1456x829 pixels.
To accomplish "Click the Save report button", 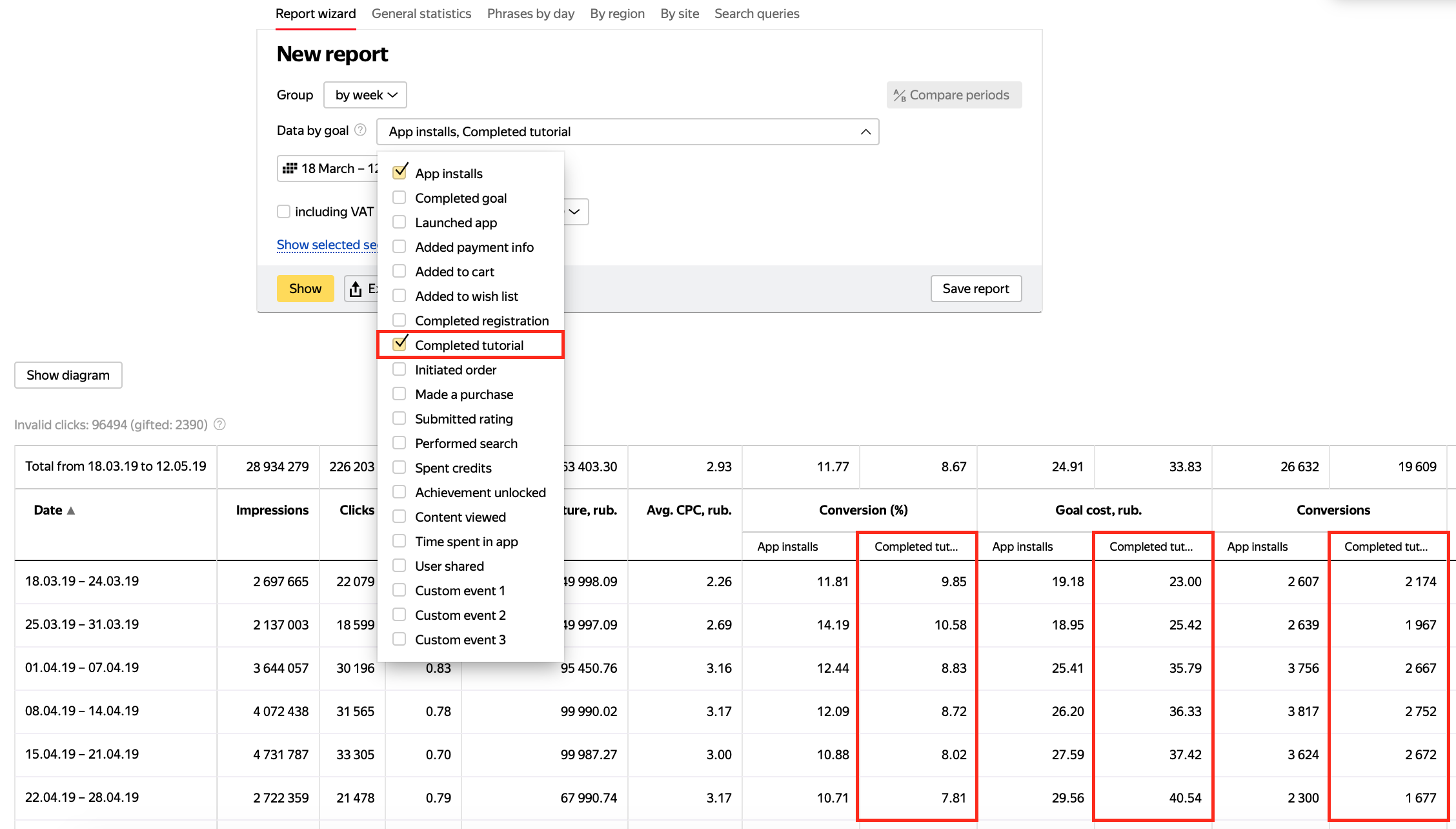I will pyautogui.click(x=975, y=289).
